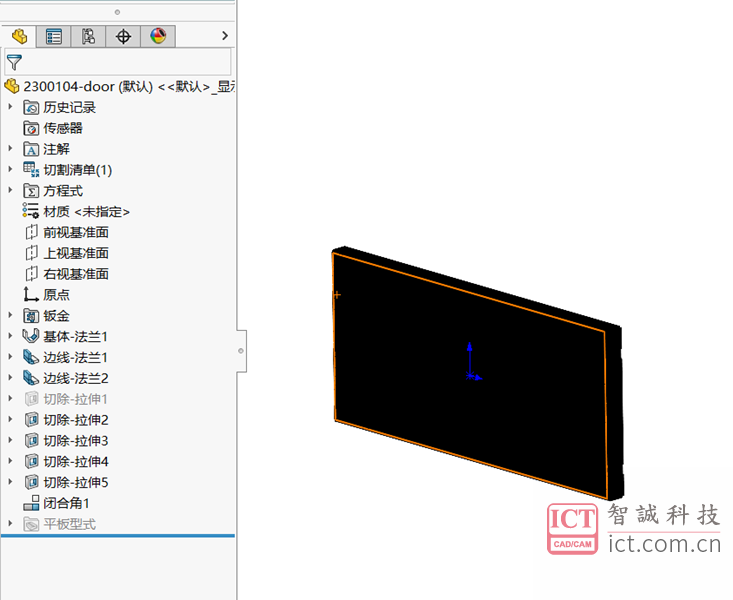Select 材质 <未指定> text
This screenshot has width=733, height=600.
tap(86, 212)
